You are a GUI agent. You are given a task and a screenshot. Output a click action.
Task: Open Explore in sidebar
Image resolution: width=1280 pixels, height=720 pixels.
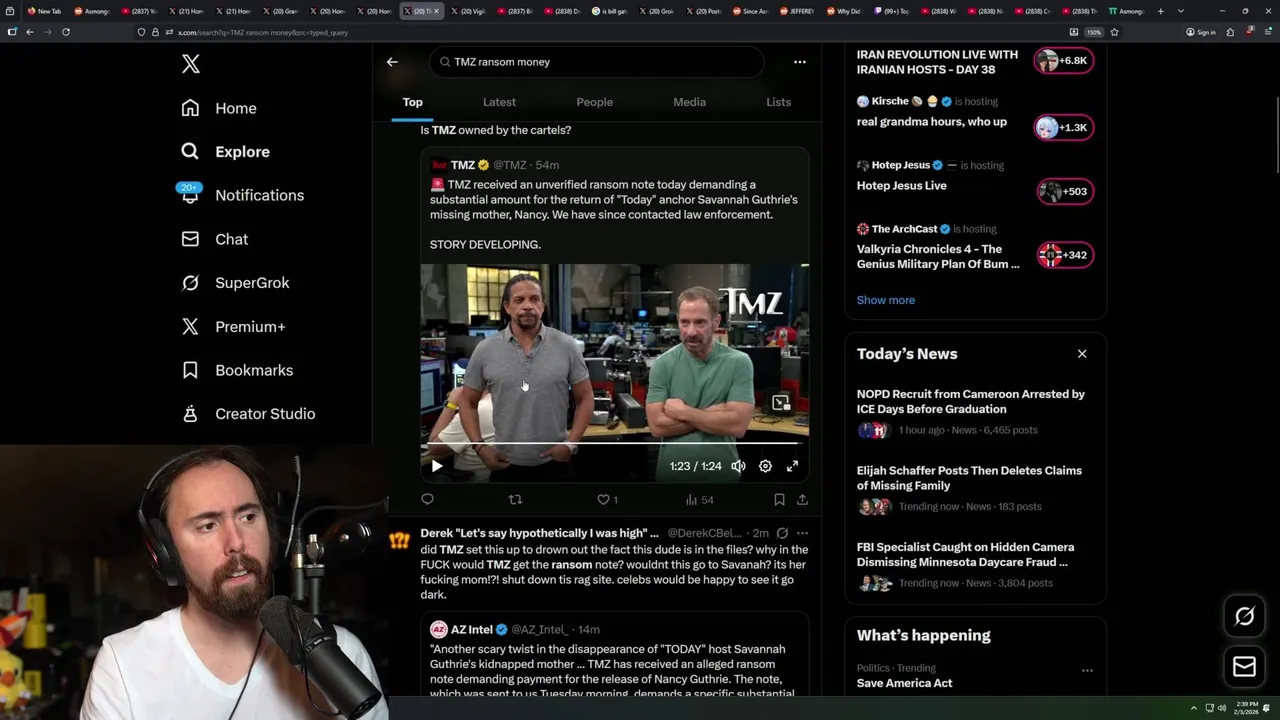(225, 152)
